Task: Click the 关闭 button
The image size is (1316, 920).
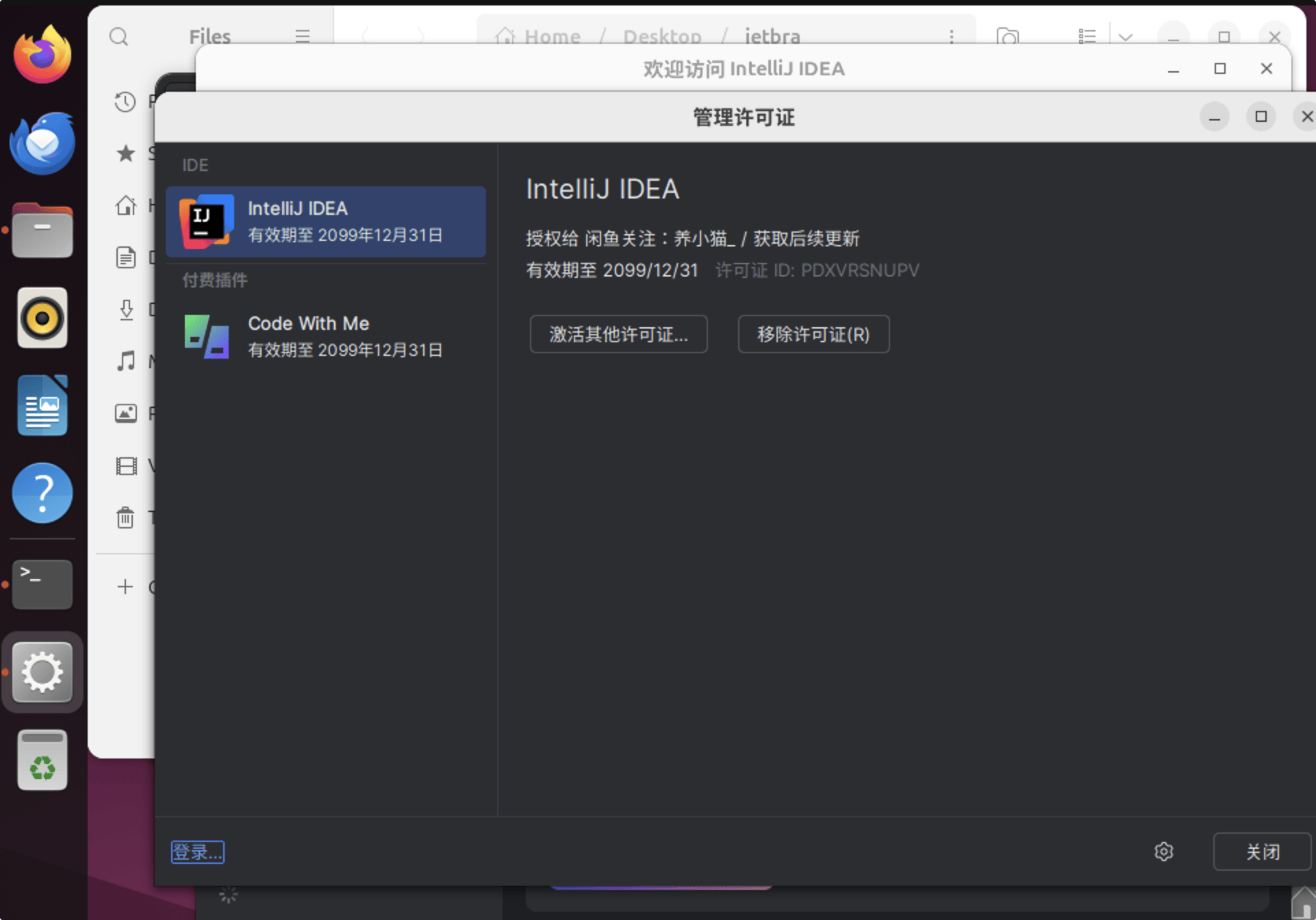Action: click(1262, 852)
